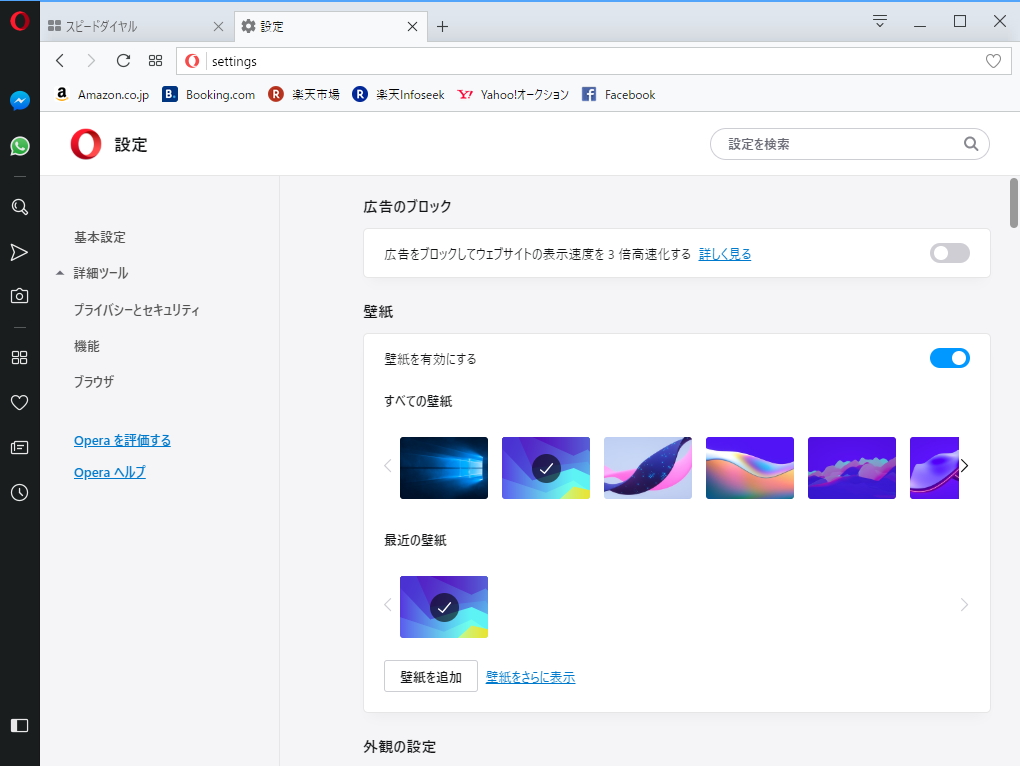The height and width of the screenshot is (766, 1020).
Task: Toggle the heart icon in the address bar
Action: [x=992, y=60]
